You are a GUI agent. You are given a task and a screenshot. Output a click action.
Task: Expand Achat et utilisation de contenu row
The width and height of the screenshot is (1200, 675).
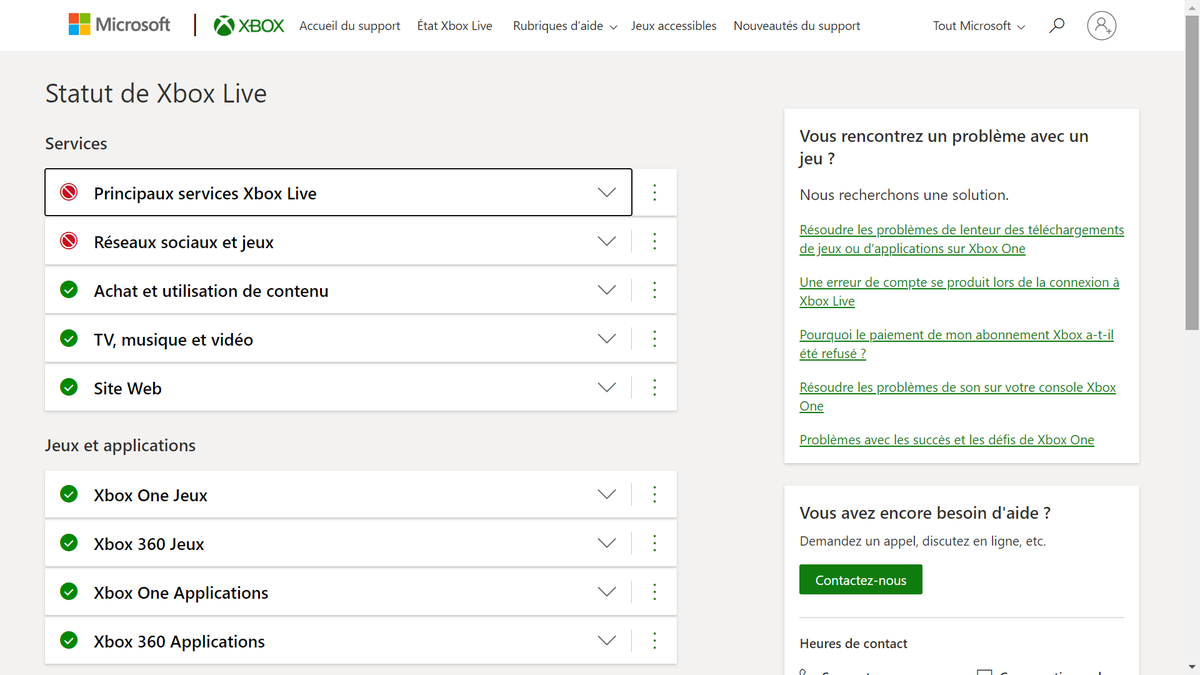[x=606, y=291]
